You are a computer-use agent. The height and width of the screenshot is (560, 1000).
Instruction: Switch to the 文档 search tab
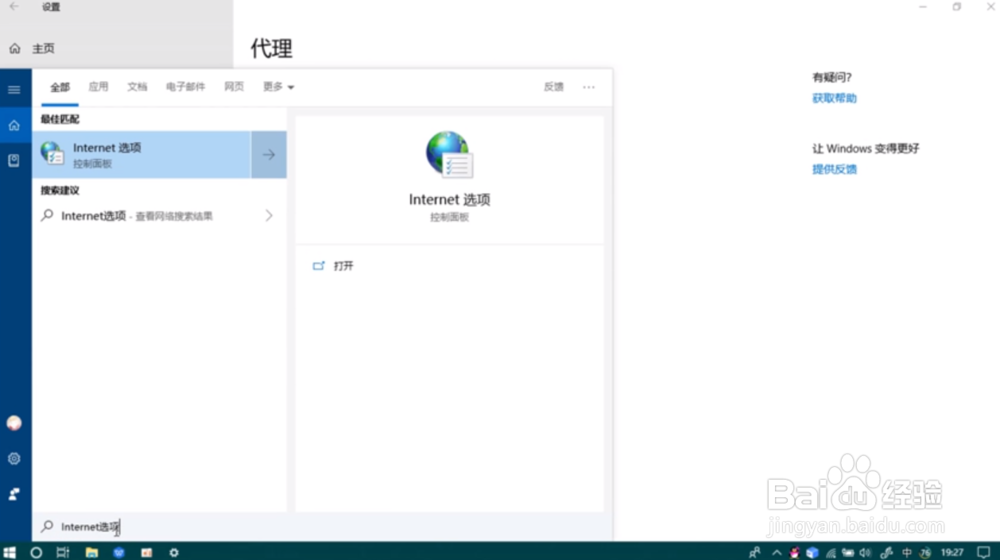point(137,87)
